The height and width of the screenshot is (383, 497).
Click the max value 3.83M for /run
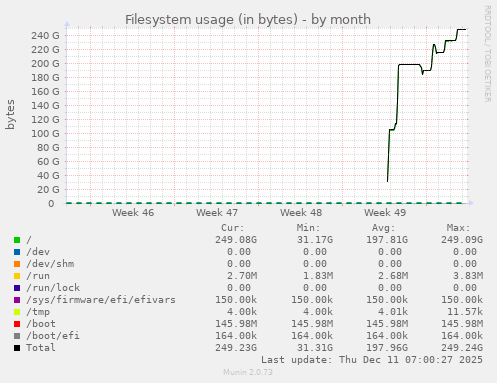pyautogui.click(x=468, y=276)
